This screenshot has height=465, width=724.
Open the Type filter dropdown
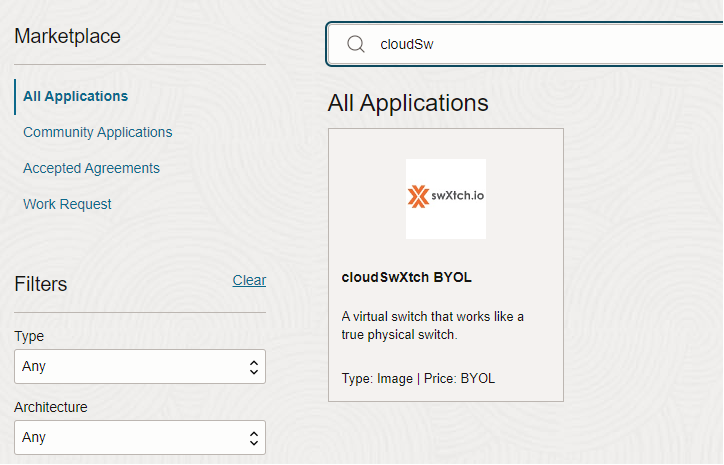coord(140,367)
